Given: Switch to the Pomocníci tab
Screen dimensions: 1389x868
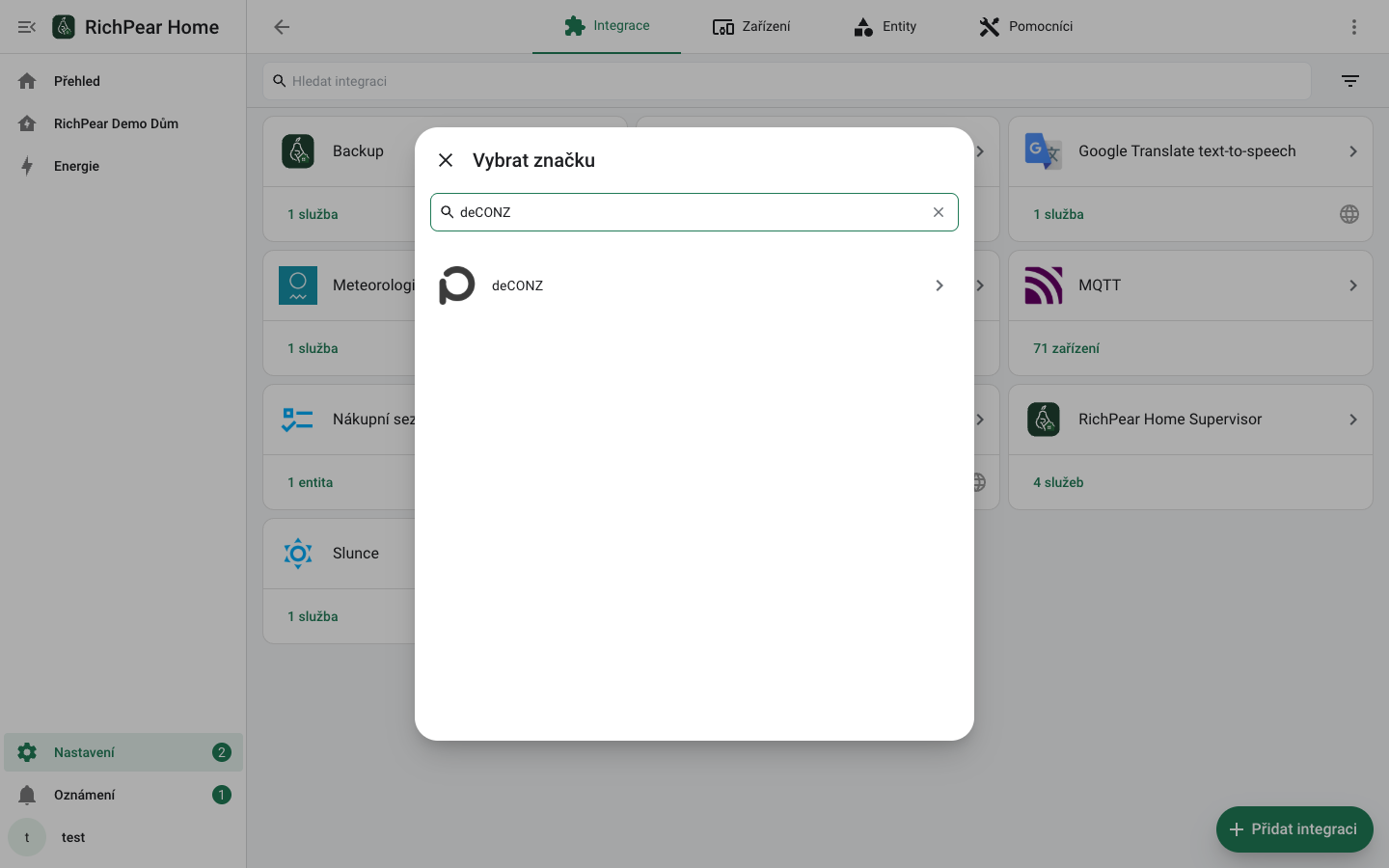Looking at the screenshot, I should click(x=1025, y=26).
